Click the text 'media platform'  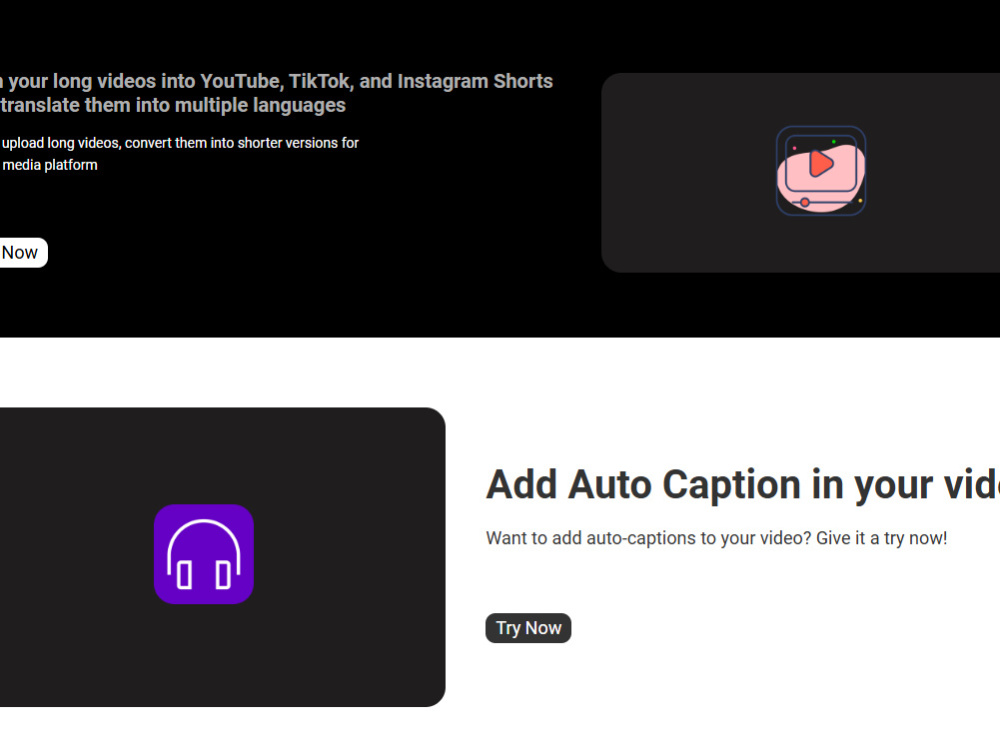50,165
